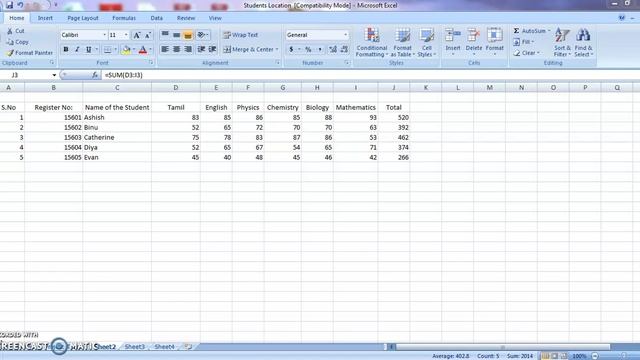
Task: Open the Orientation text rotation icon
Action: (x=201, y=35)
